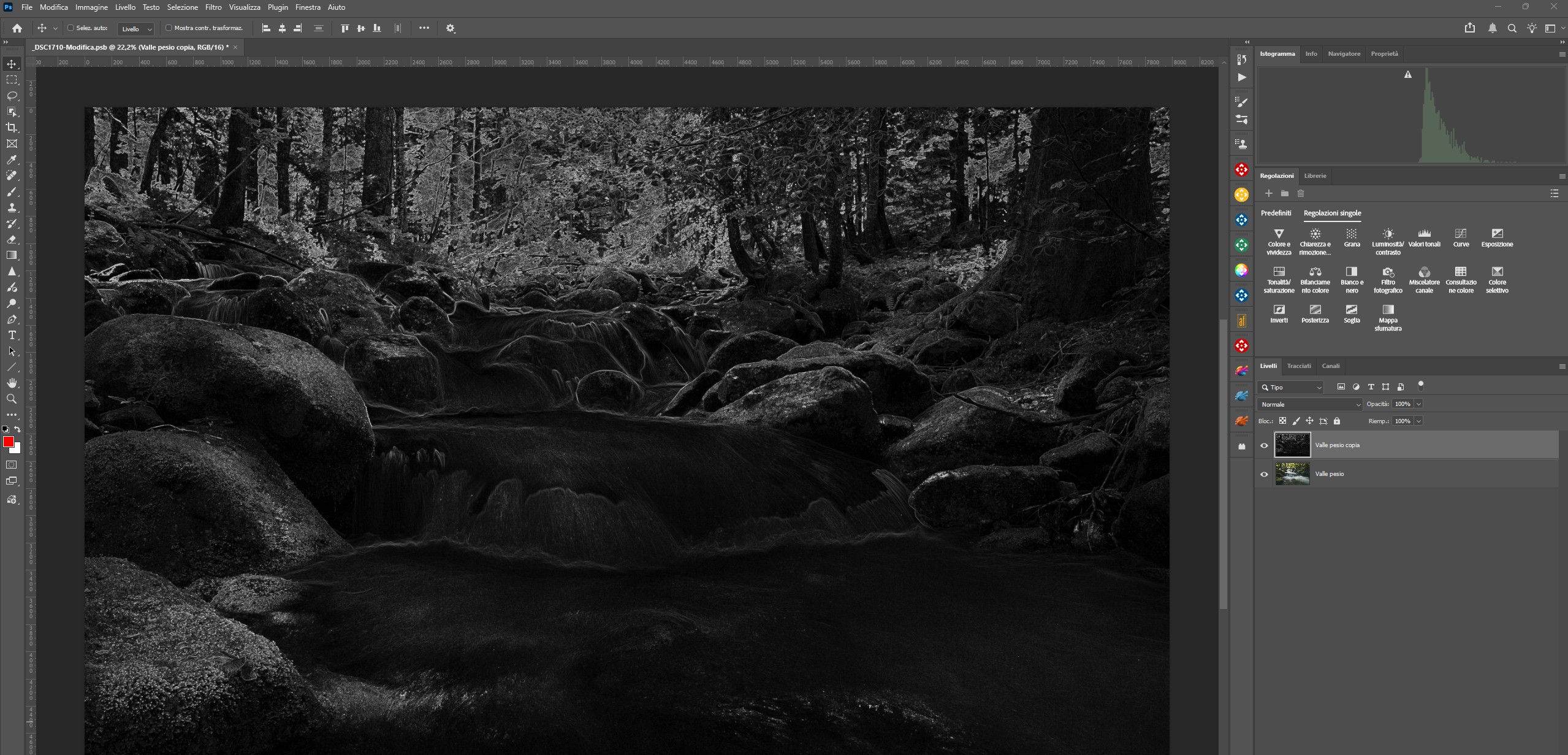Enable Mostra contr. trasformaz. checkbox
Image resolution: width=1568 pixels, height=755 pixels.
click(169, 28)
